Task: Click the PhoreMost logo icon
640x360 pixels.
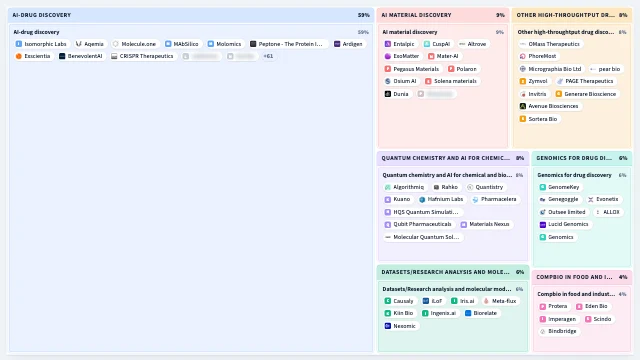Action: point(523,56)
